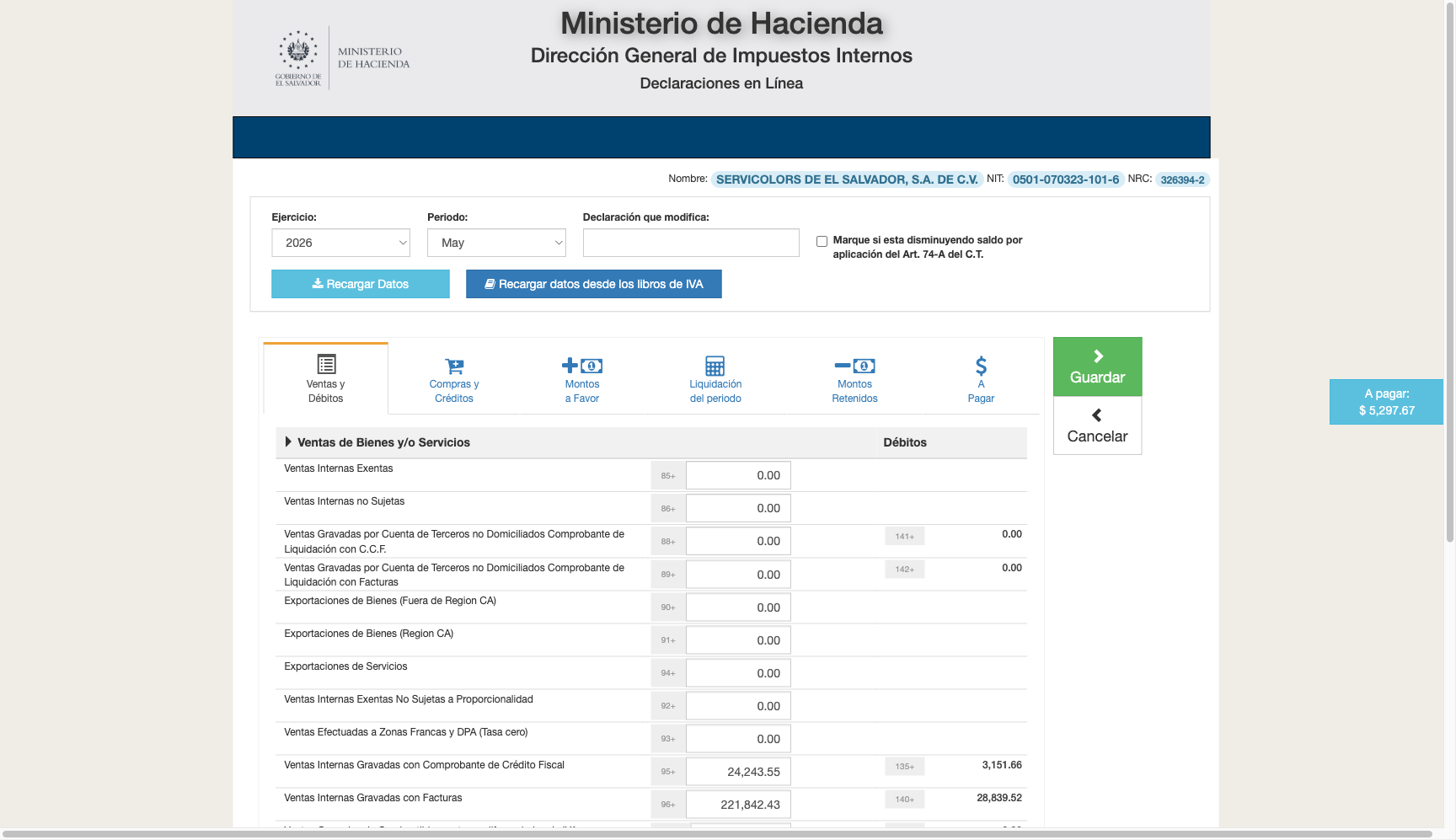Tick the Art. 74-A saldo checkbox
This screenshot has width=1456, height=840.
(822, 241)
